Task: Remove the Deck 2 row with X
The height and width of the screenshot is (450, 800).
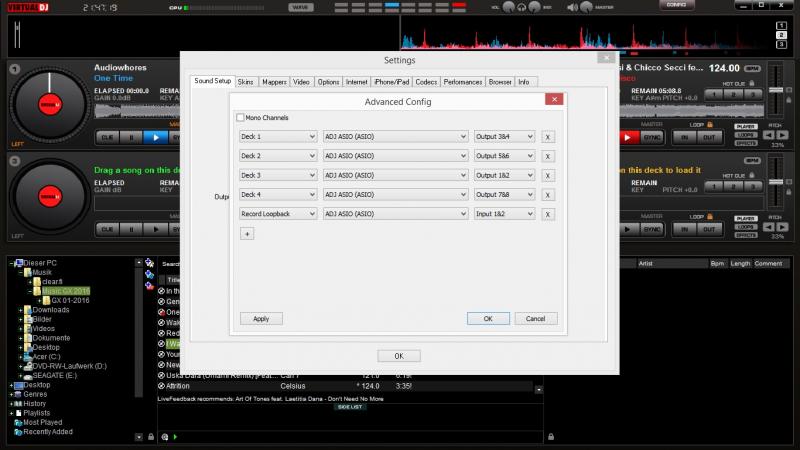Action: (548, 157)
